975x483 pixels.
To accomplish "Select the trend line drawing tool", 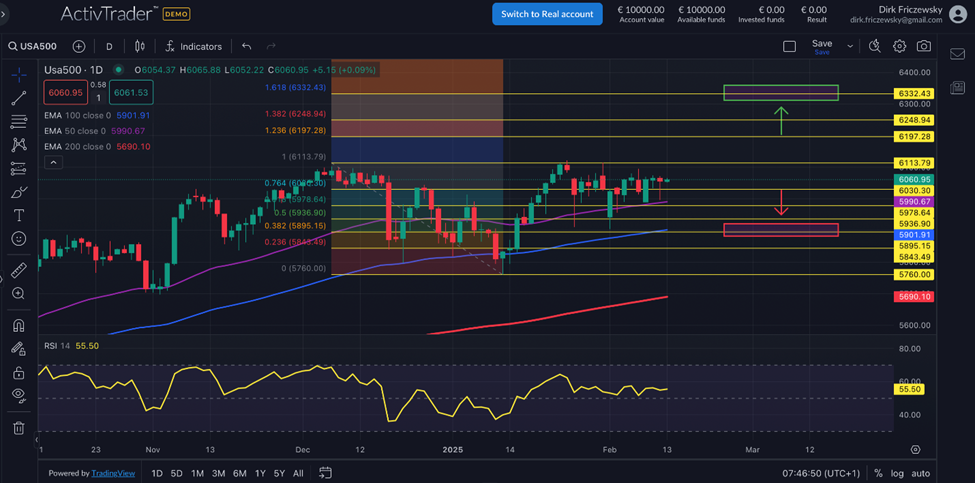I will [x=18, y=98].
